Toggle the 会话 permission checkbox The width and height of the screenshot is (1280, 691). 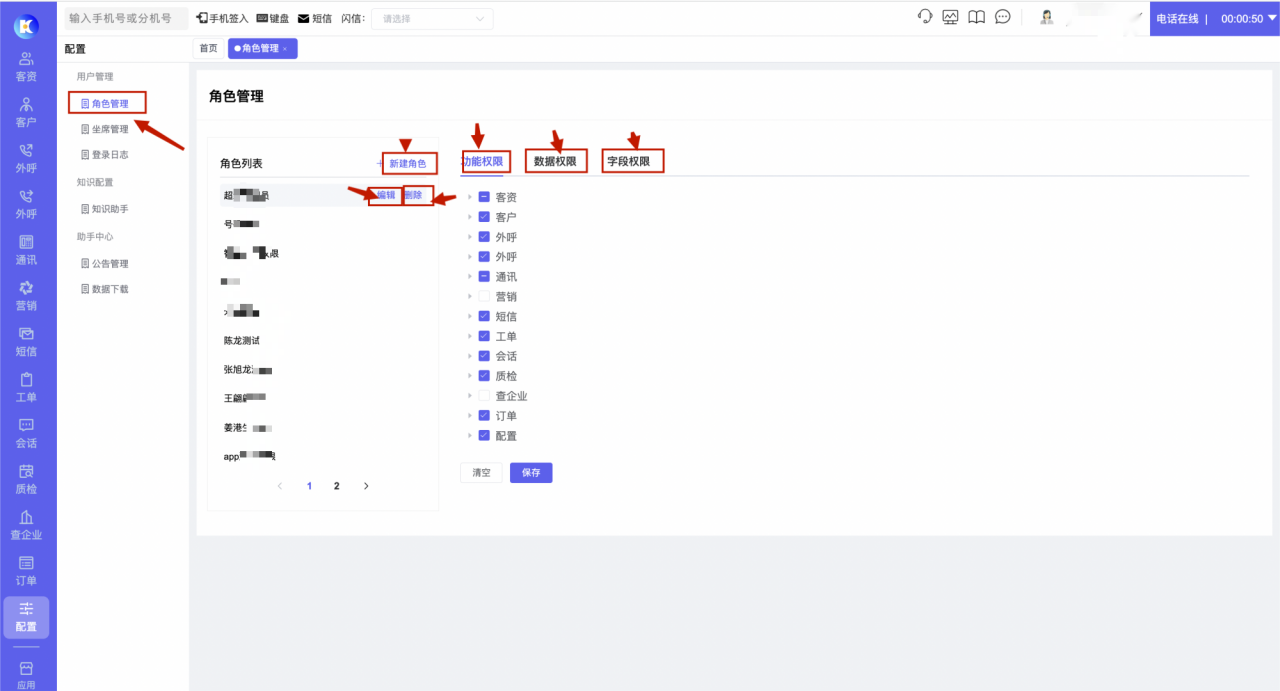[x=484, y=356]
